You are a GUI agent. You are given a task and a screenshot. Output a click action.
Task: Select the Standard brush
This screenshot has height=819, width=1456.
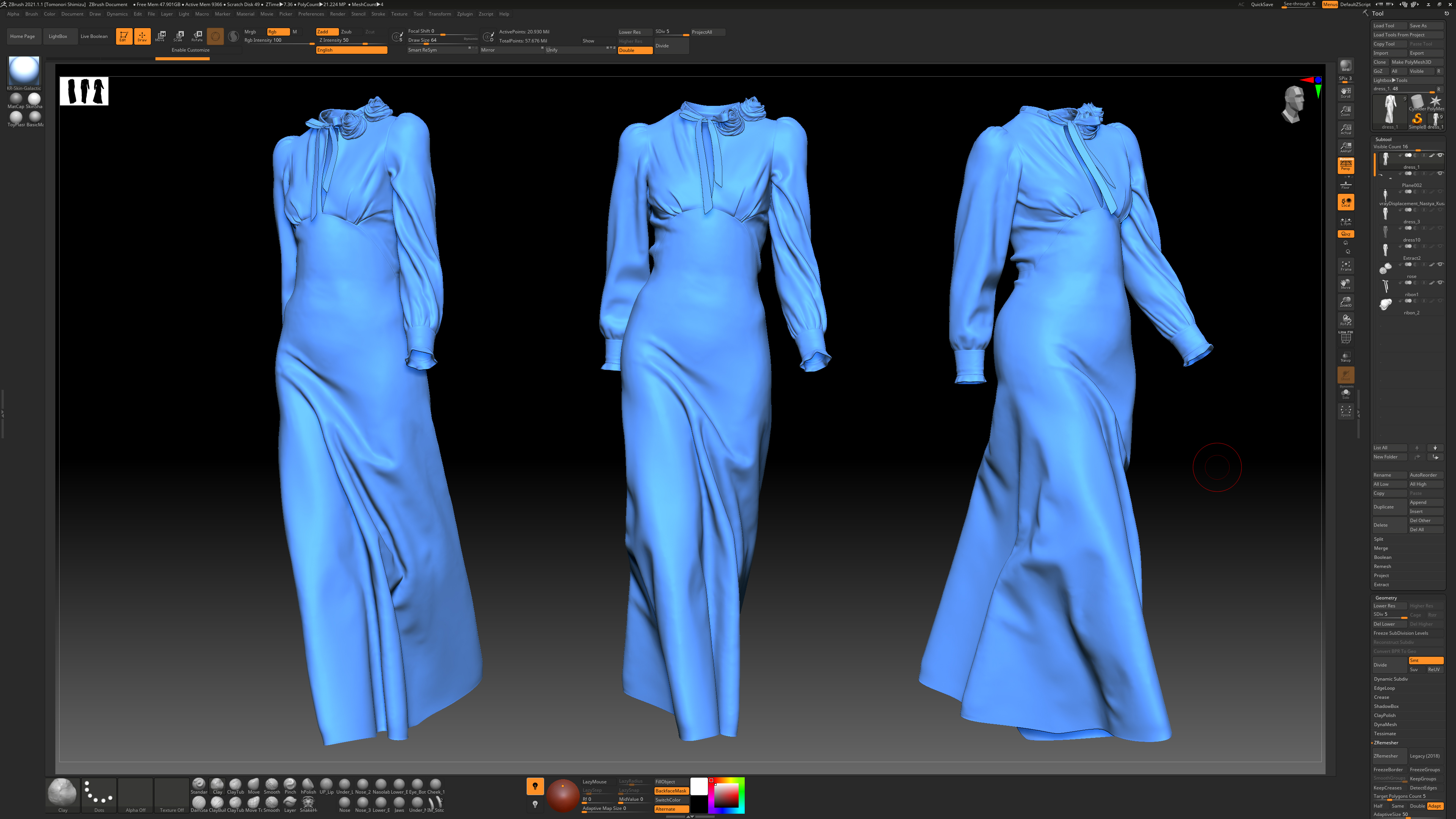[199, 786]
